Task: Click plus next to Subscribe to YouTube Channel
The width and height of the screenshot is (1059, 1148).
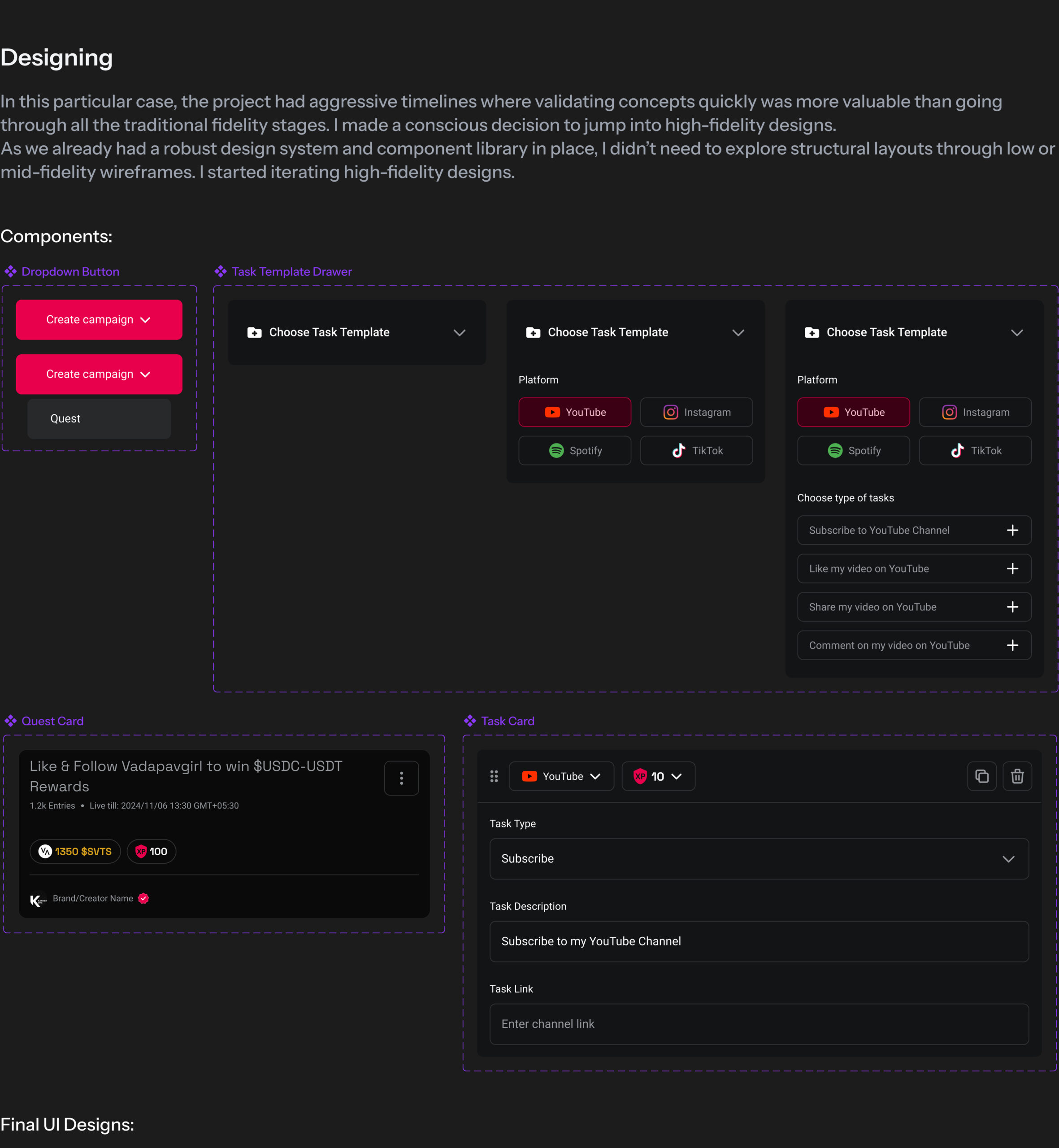Action: coord(1012,530)
